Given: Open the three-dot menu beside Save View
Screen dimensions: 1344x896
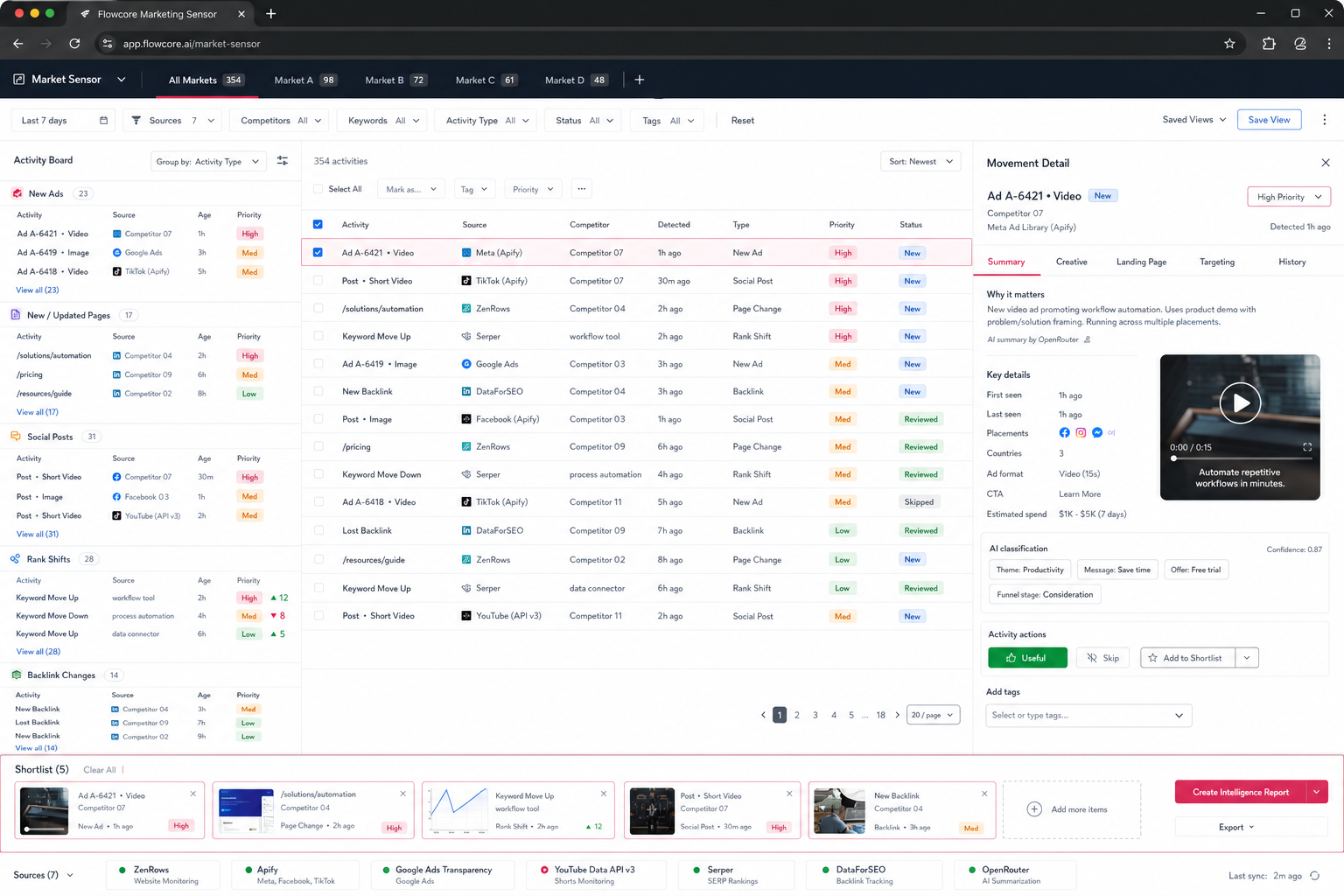Looking at the screenshot, I should (1324, 120).
